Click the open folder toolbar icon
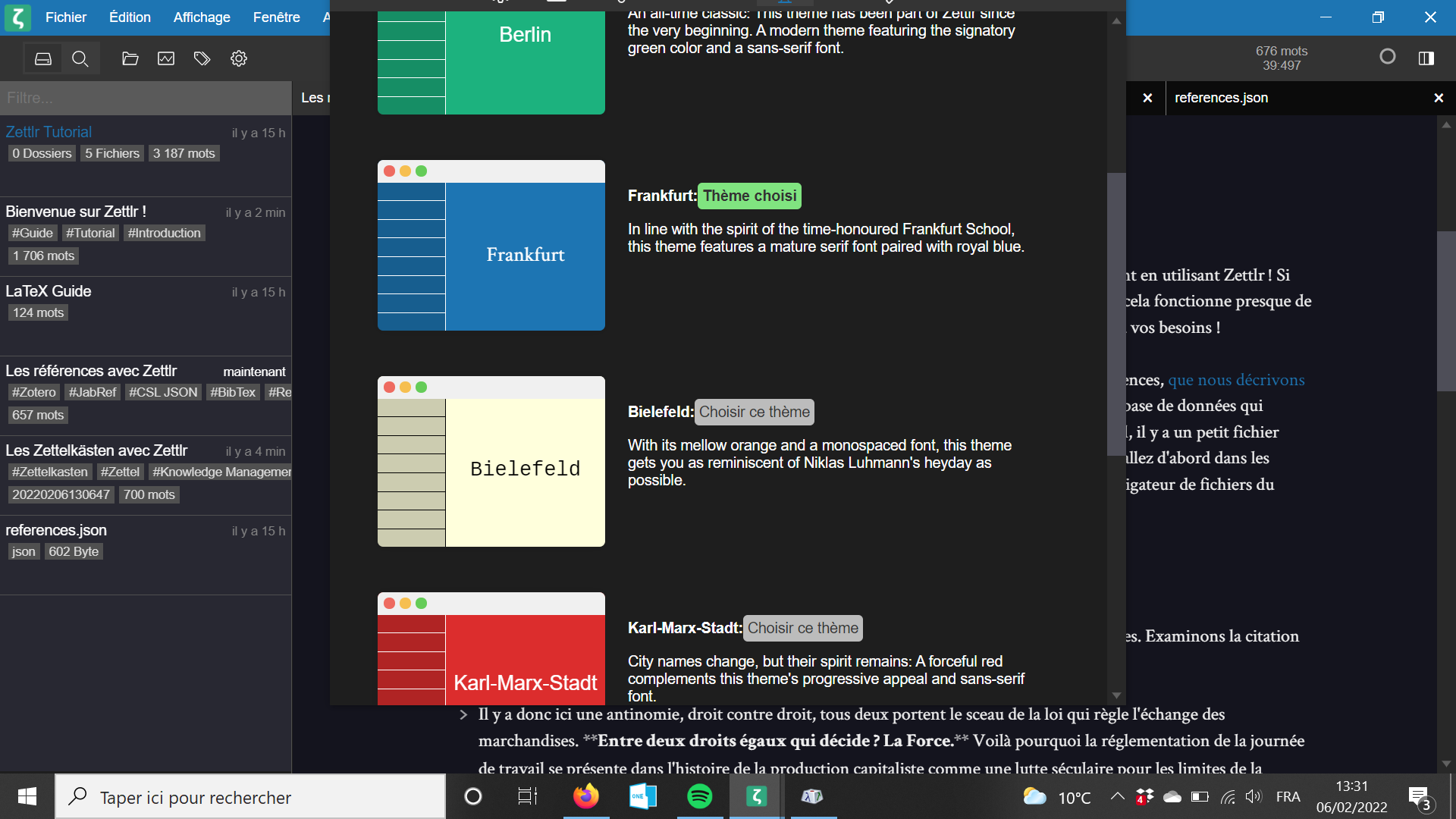 [130, 58]
